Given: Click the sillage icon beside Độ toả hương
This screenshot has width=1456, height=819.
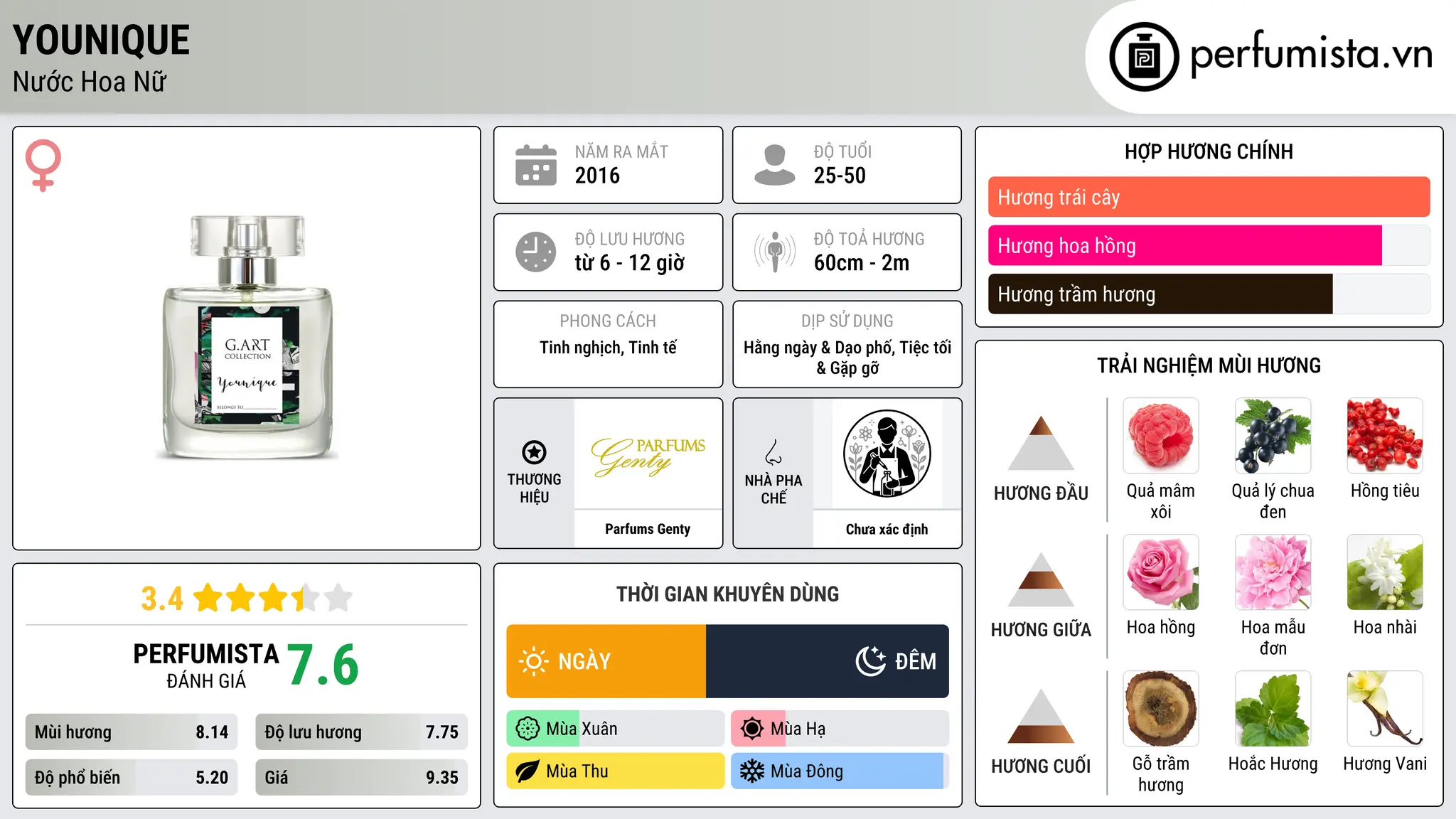Looking at the screenshot, I should pyautogui.click(x=775, y=252).
